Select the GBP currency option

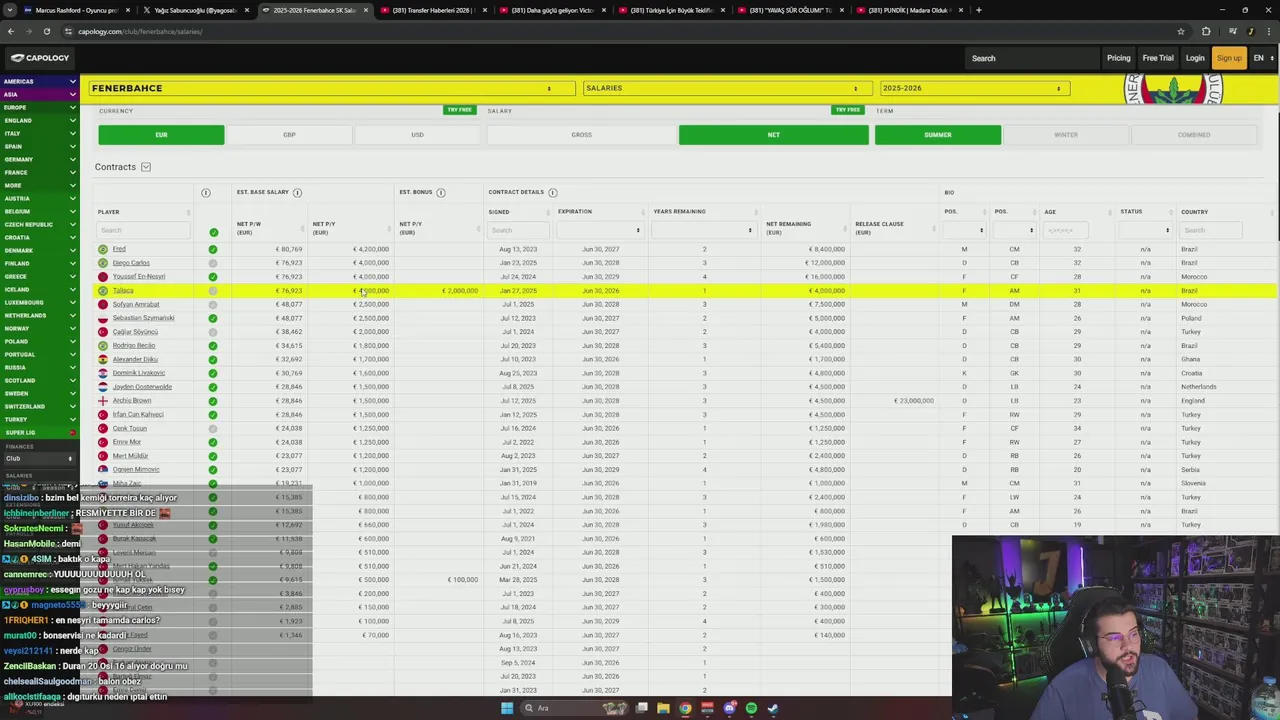[289, 135]
